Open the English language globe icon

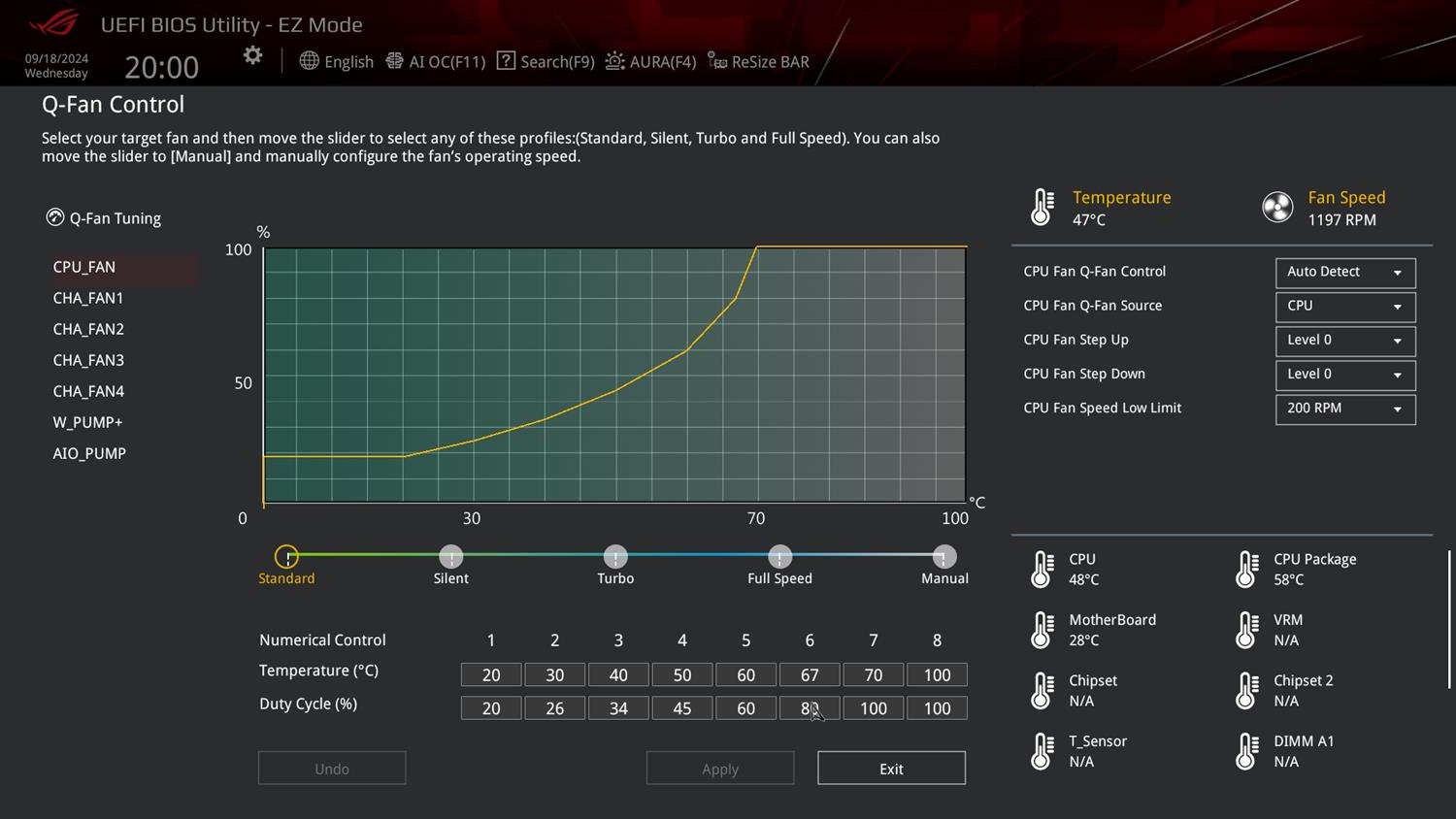click(x=309, y=61)
